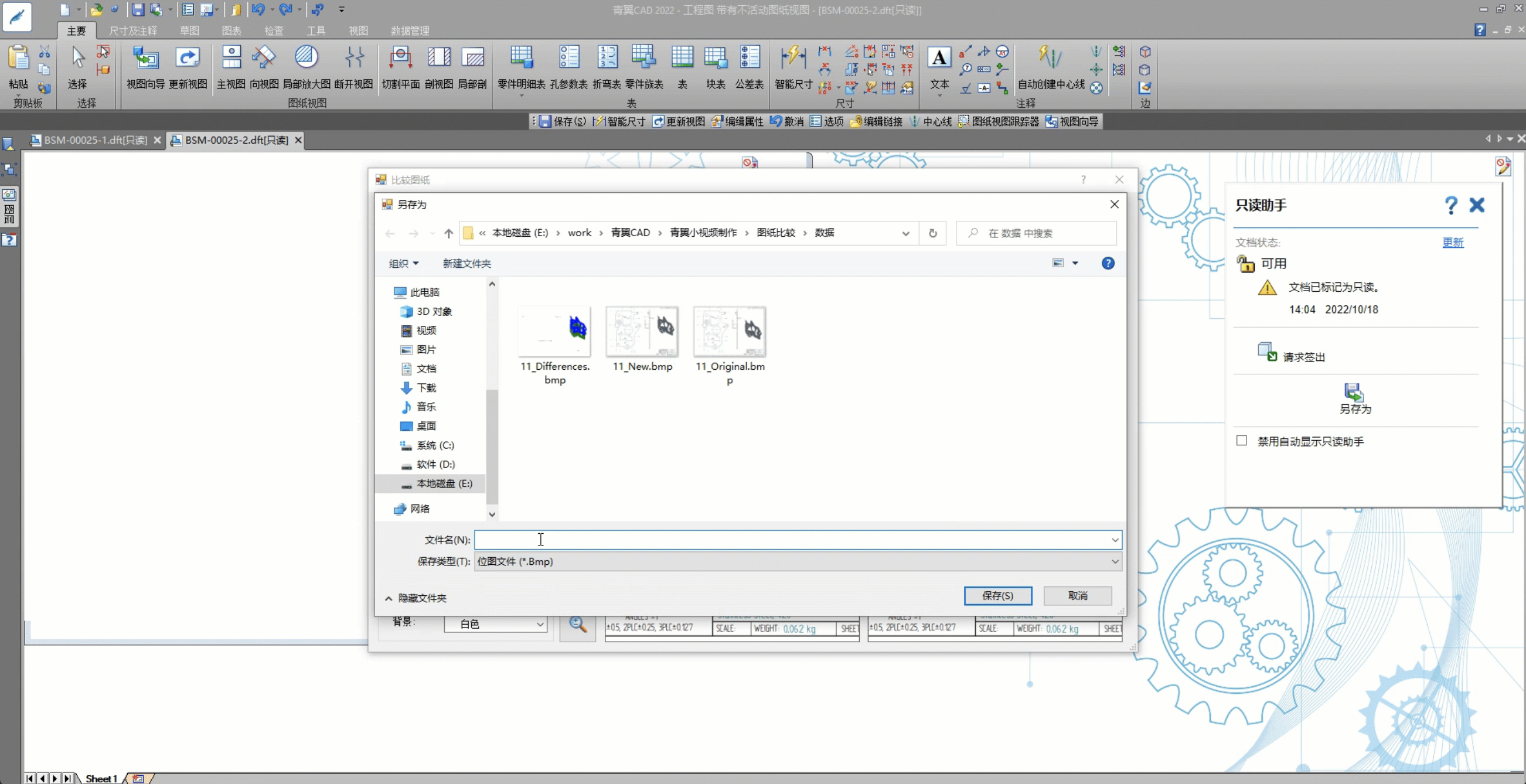The image size is (1526, 784).
Task: Insert a 表 from the ribbon
Action: pyautogui.click(x=683, y=67)
